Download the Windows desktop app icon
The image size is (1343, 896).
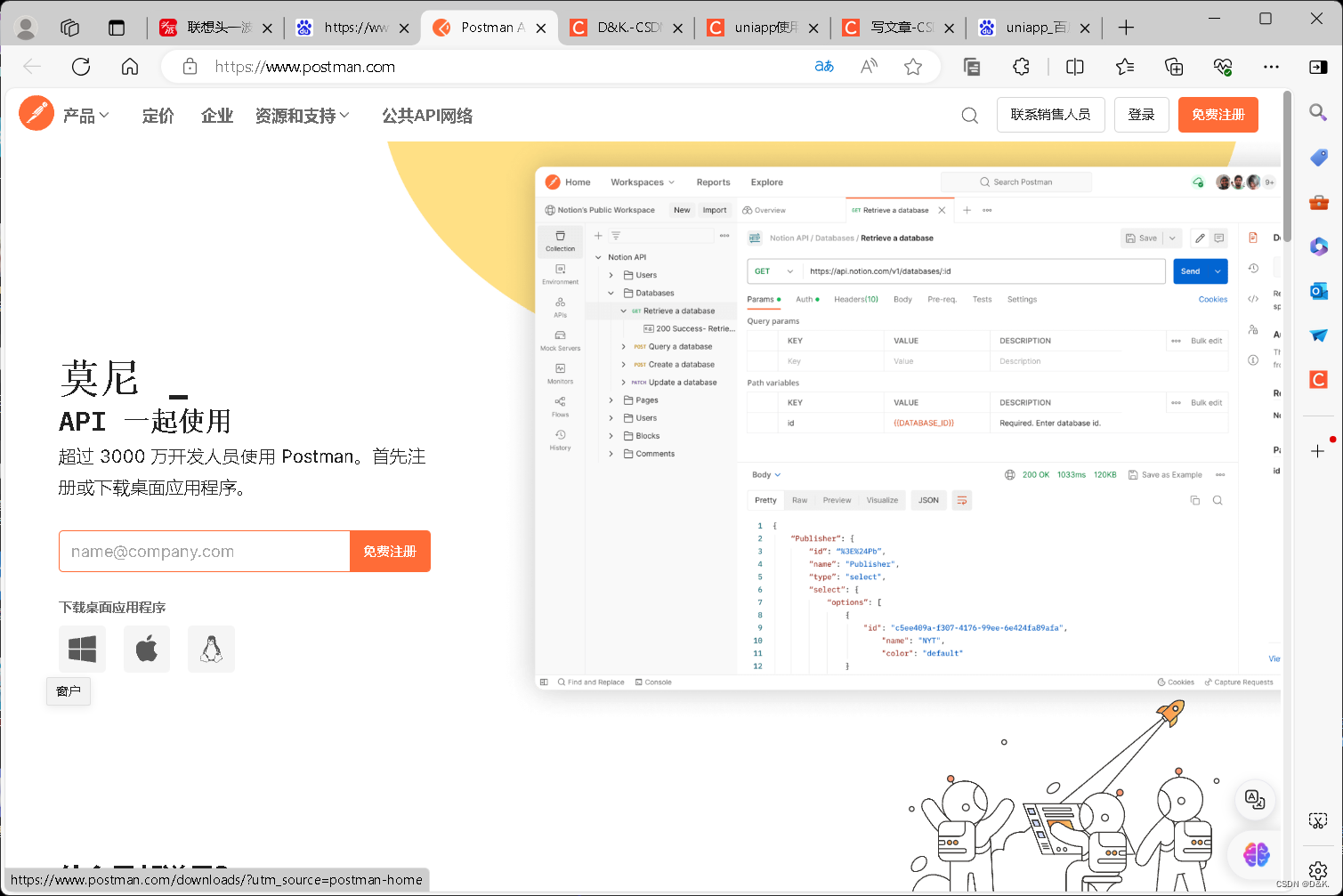82,649
